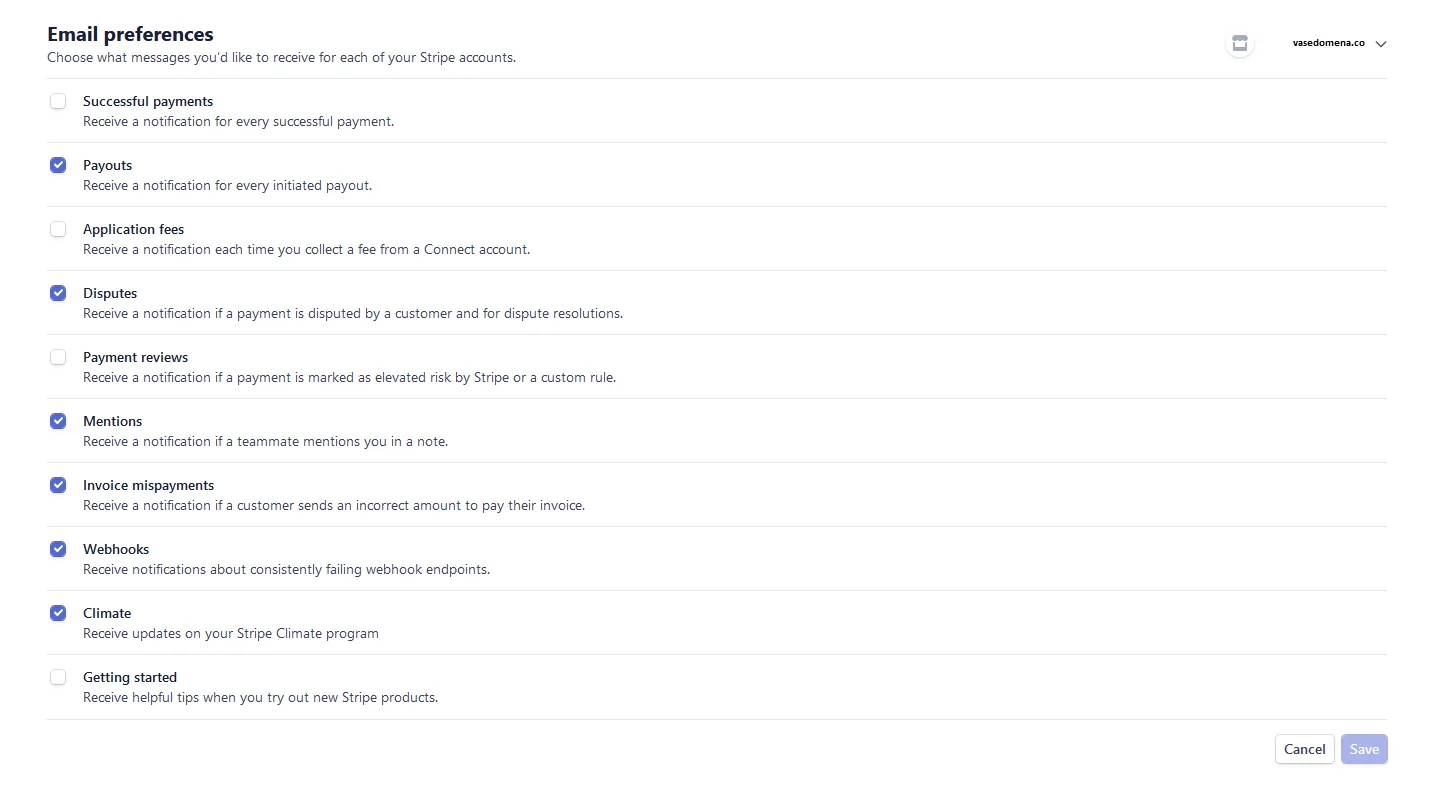Image resolution: width=1436 pixels, height=799 pixels.
Task: Uncheck the Payouts checkbox
Action: point(58,165)
